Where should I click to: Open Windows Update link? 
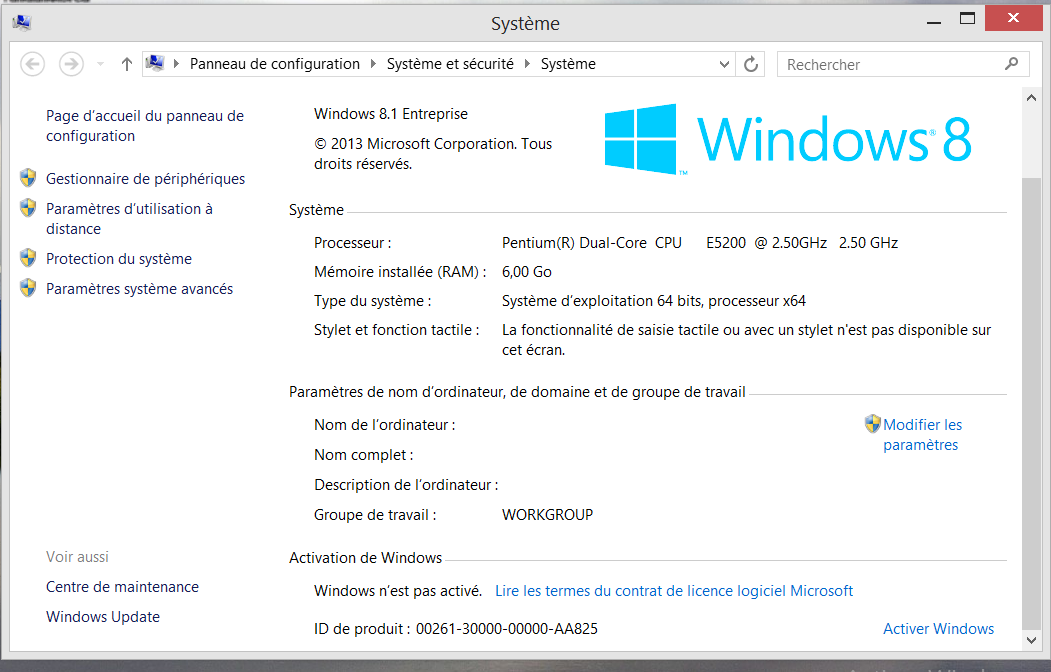(103, 617)
